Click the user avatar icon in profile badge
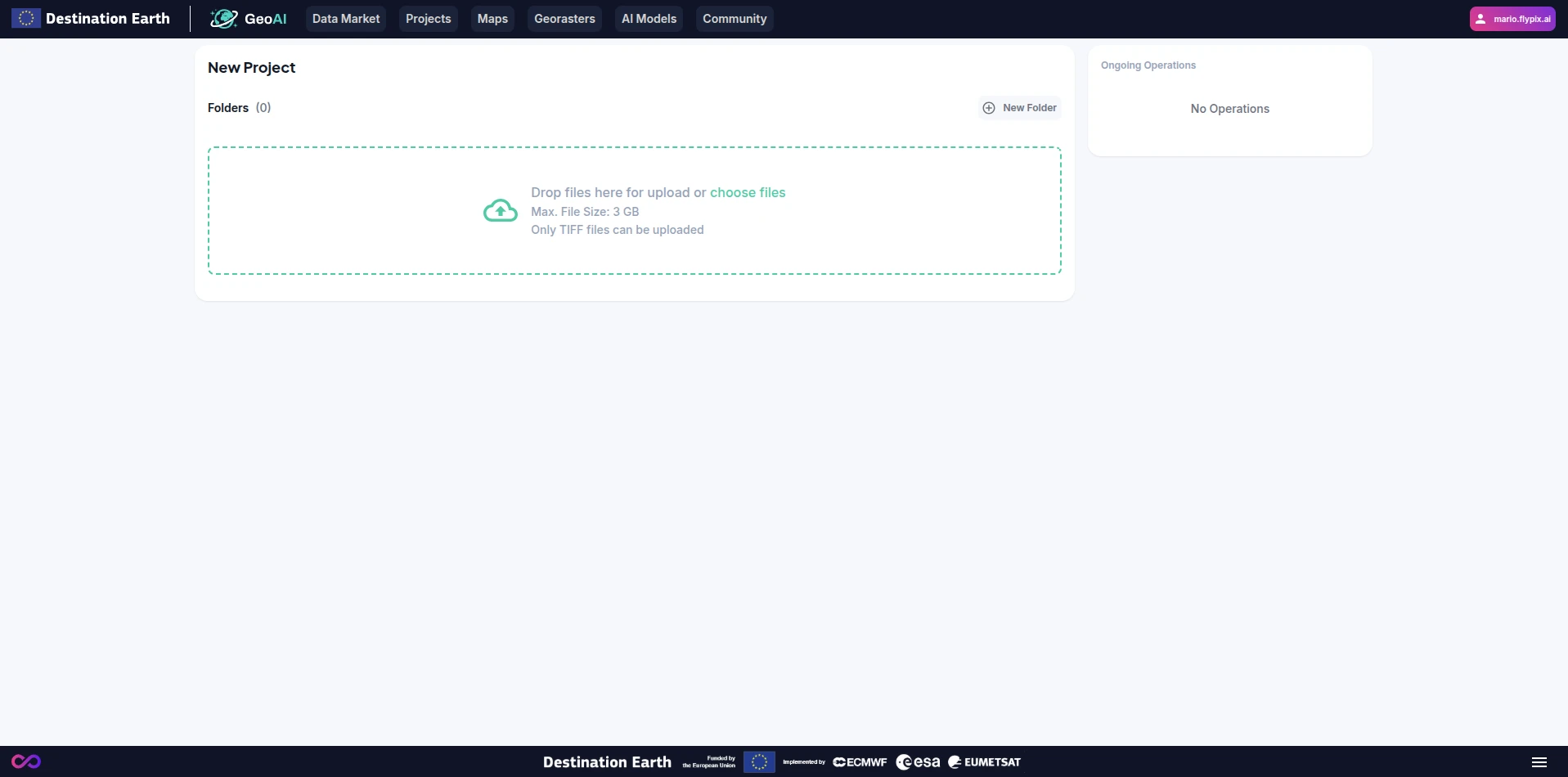The height and width of the screenshot is (777, 1568). (x=1480, y=19)
